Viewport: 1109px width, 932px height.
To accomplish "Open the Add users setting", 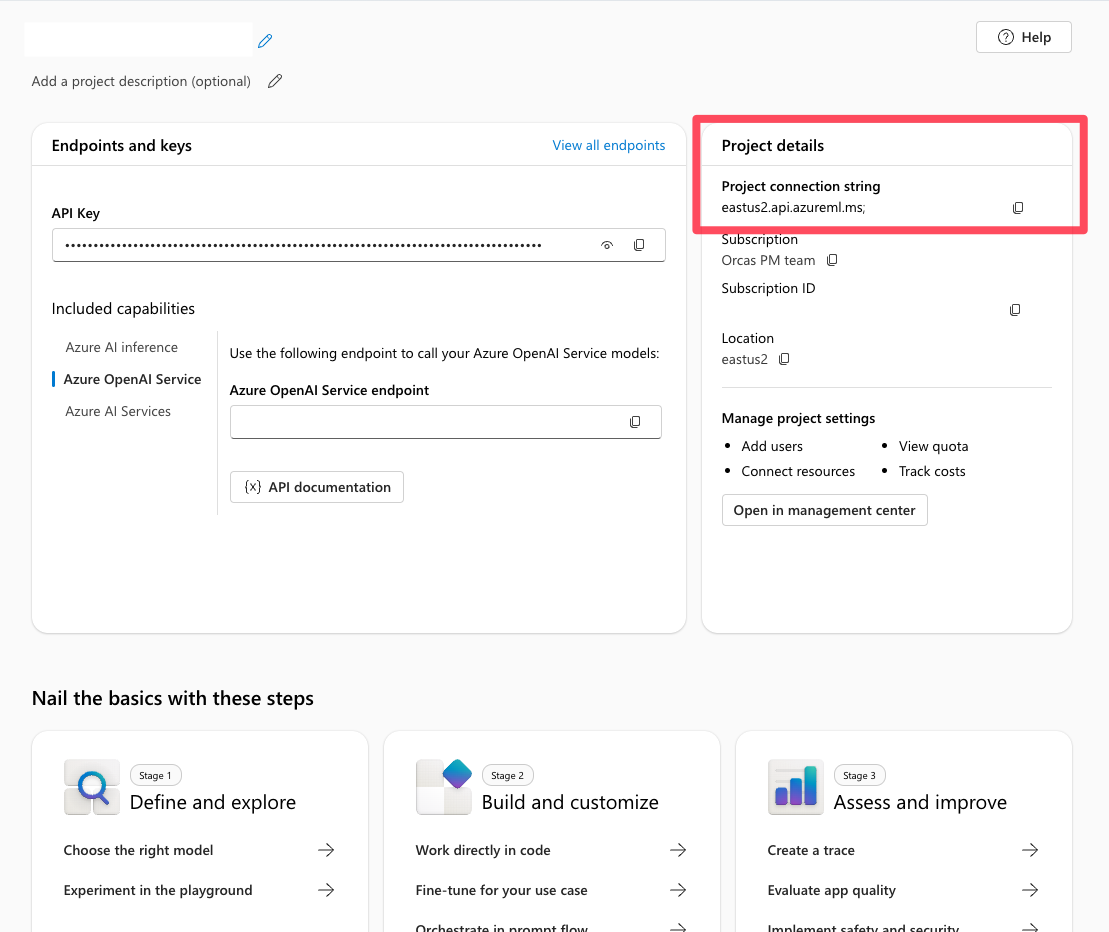I will tap(771, 446).
